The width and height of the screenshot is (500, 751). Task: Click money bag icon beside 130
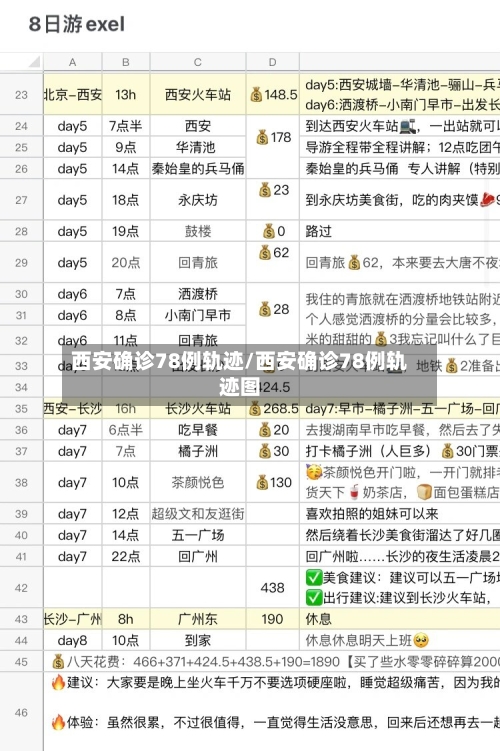pyautogui.click(x=262, y=482)
